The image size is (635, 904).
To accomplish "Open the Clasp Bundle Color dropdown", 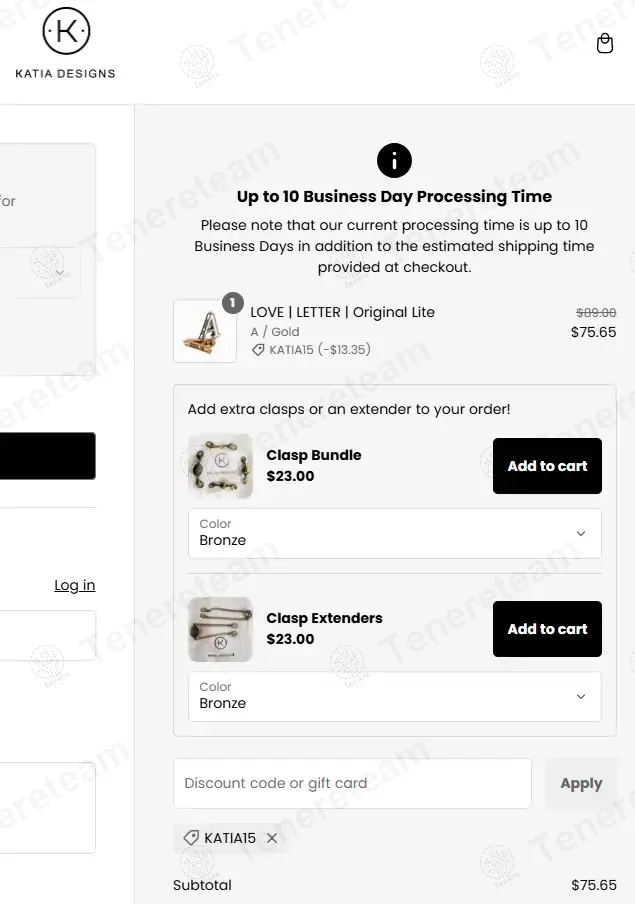I will (x=394, y=533).
